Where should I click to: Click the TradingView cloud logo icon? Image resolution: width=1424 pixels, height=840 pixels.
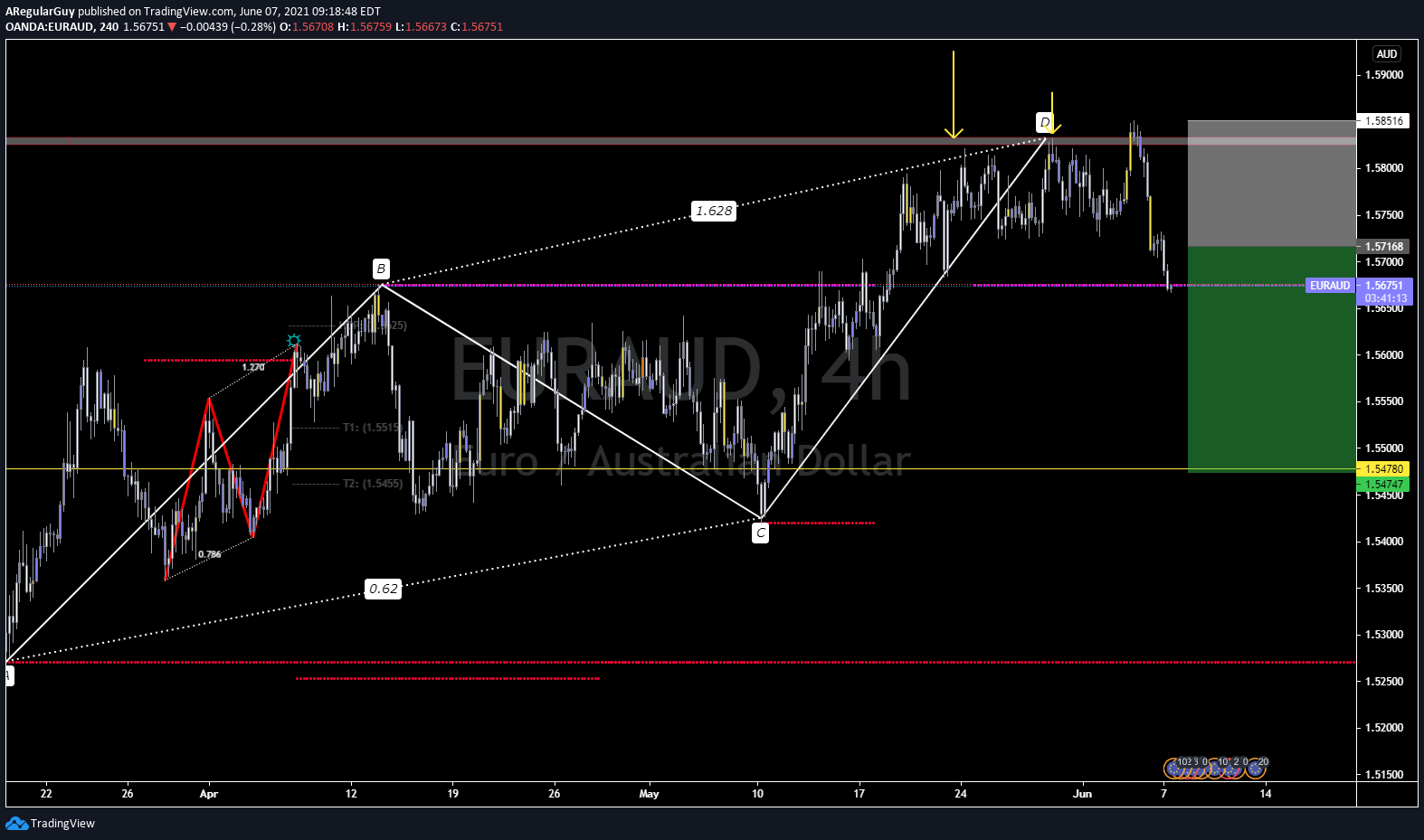[x=16, y=823]
